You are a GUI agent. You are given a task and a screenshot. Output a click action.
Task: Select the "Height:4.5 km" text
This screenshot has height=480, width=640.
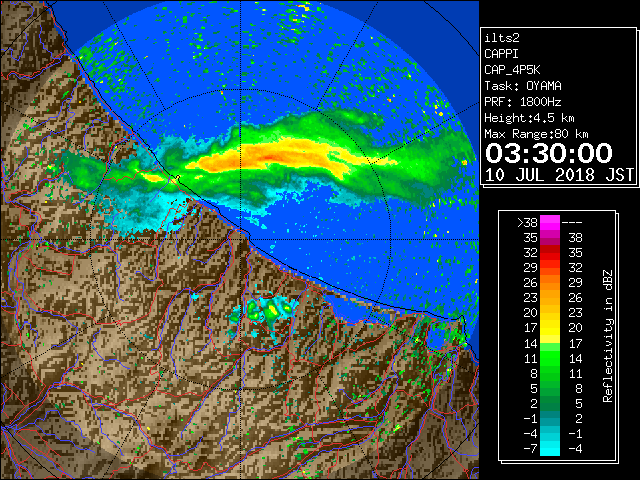pos(529,118)
